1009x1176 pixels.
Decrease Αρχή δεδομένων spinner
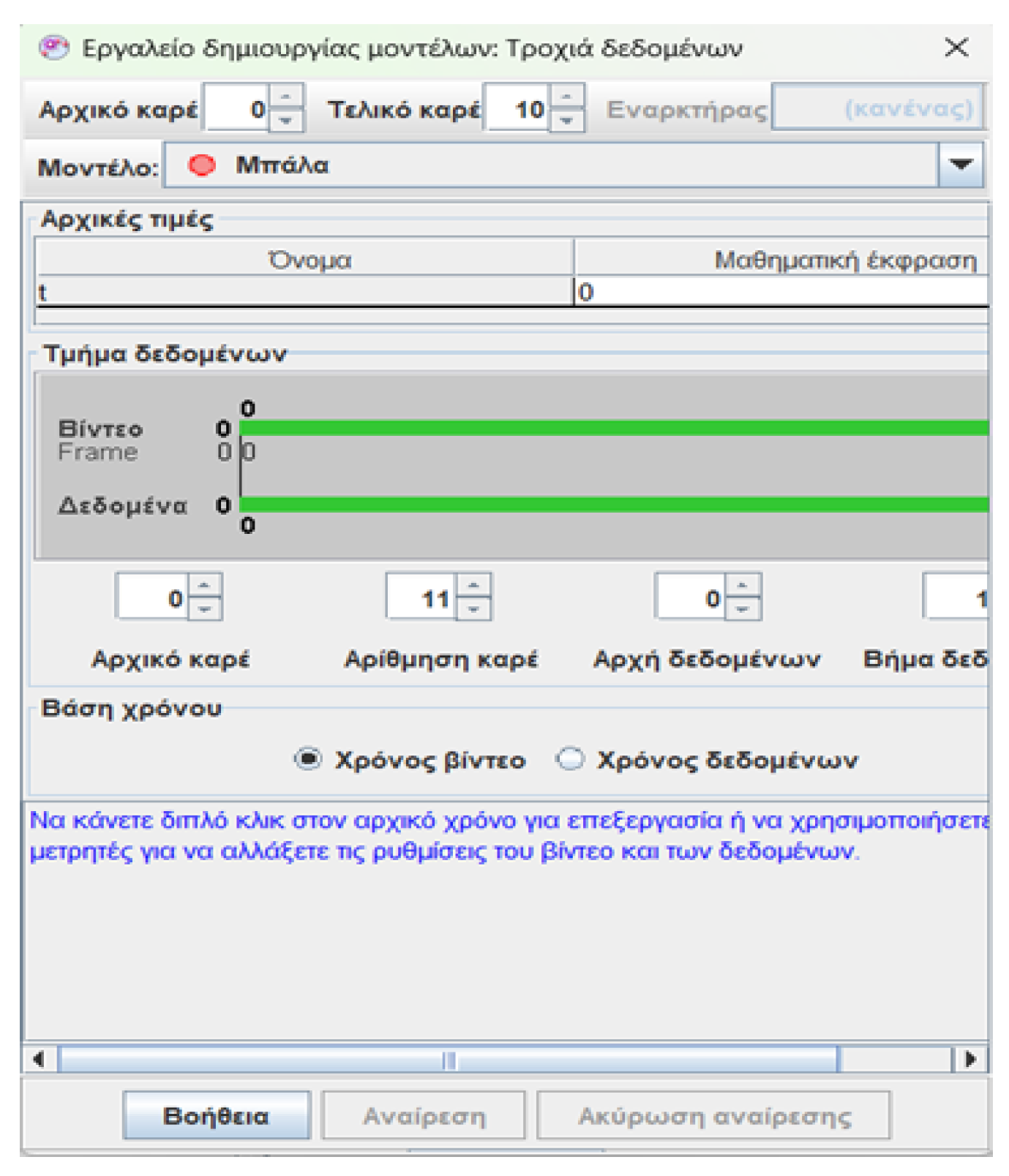(x=742, y=608)
